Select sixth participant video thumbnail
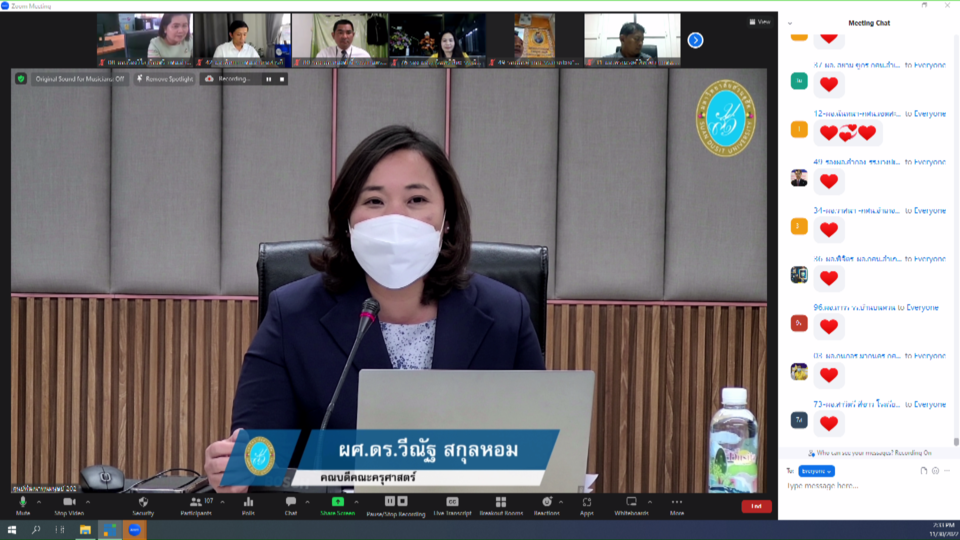The image size is (960, 540). [x=632, y=40]
